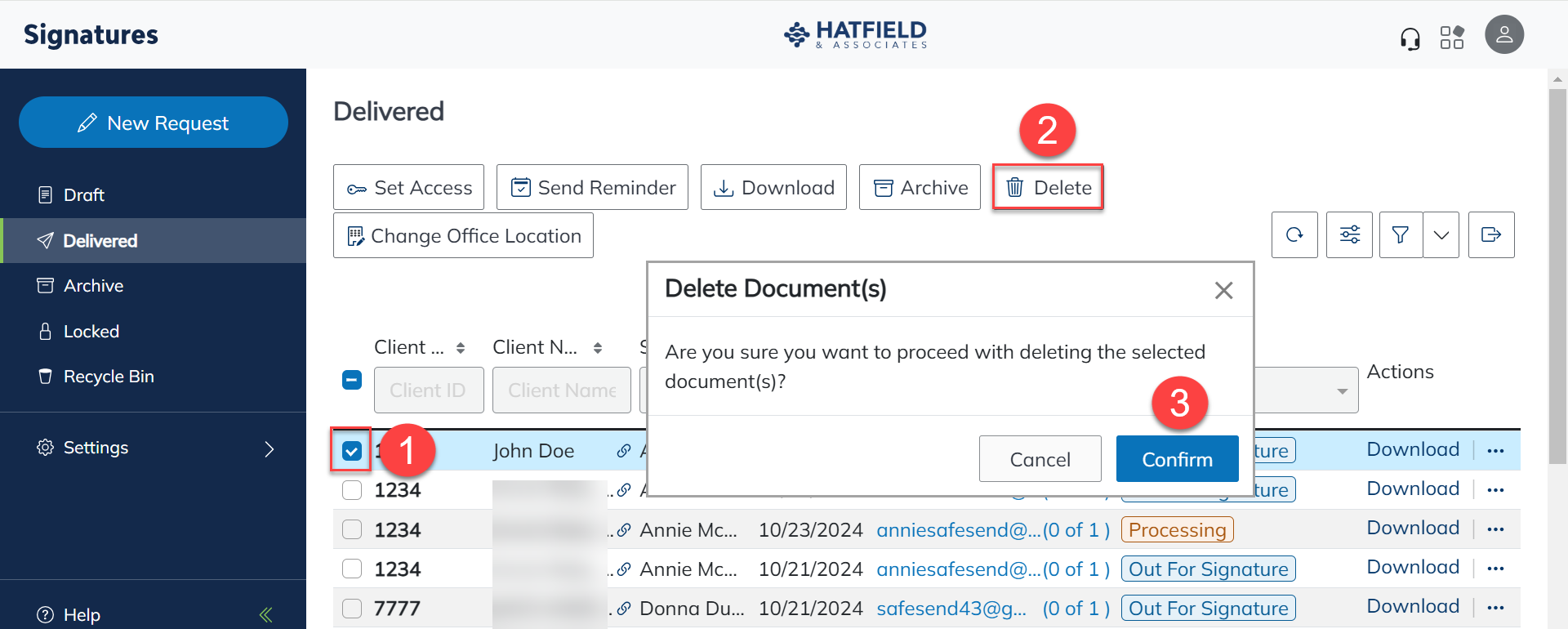The height and width of the screenshot is (629, 1568).
Task: Click 10/23/2024 date cell
Action: pos(810,530)
